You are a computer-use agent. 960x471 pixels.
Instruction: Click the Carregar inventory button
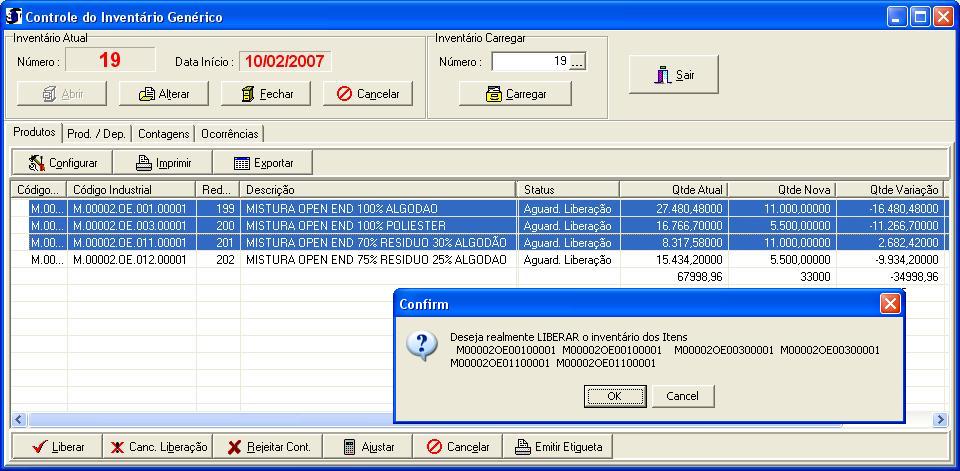coord(515,94)
